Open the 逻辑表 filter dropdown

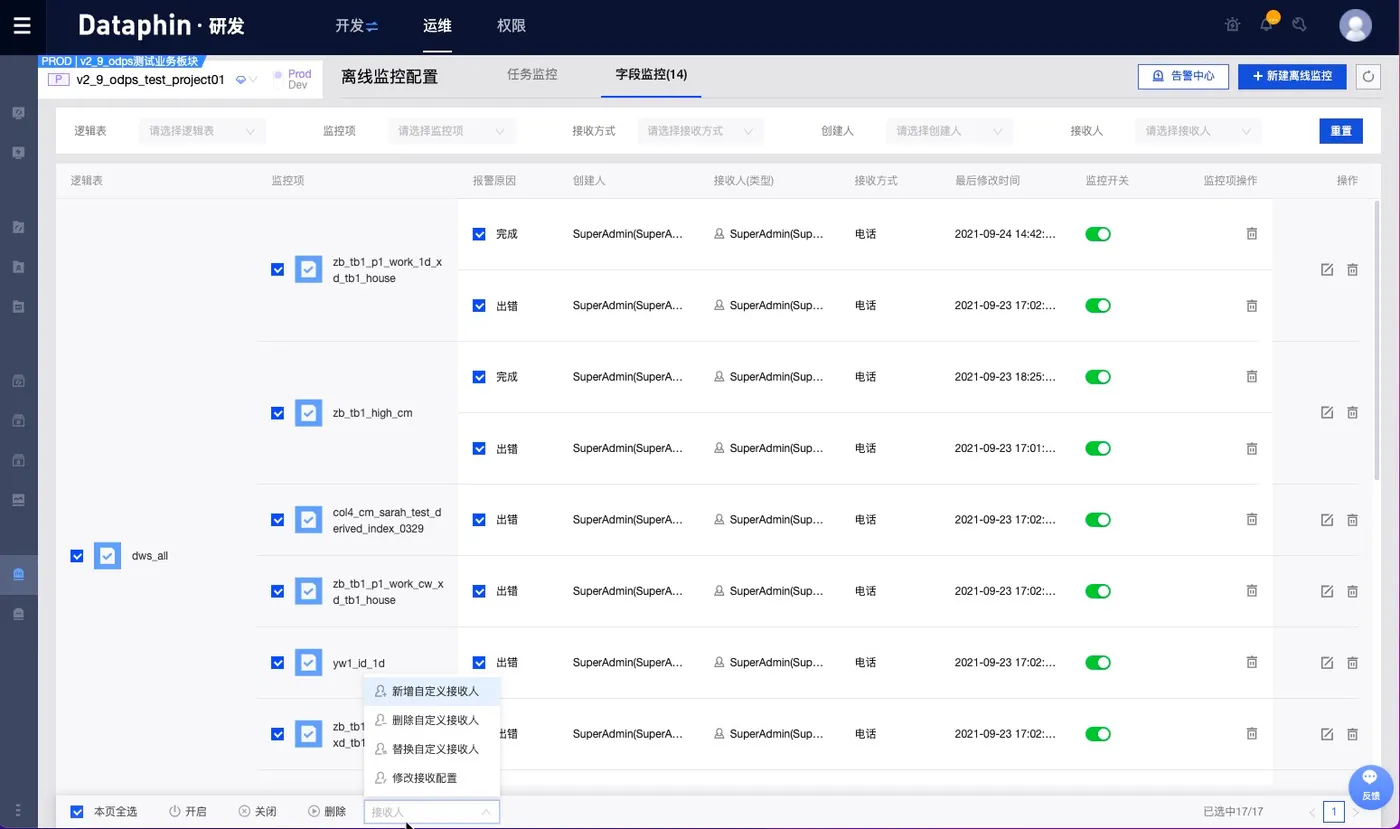coord(203,131)
